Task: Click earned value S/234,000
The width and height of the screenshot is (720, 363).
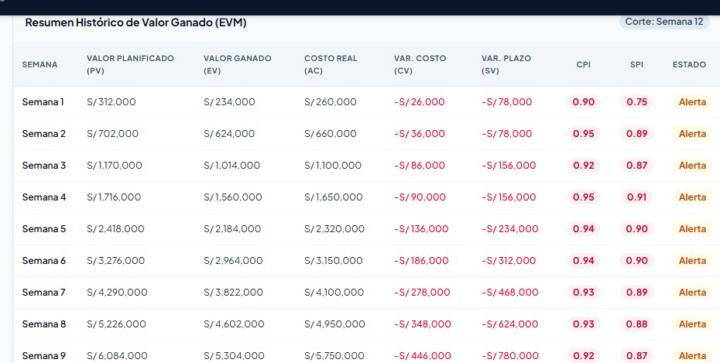Action: coord(229,102)
